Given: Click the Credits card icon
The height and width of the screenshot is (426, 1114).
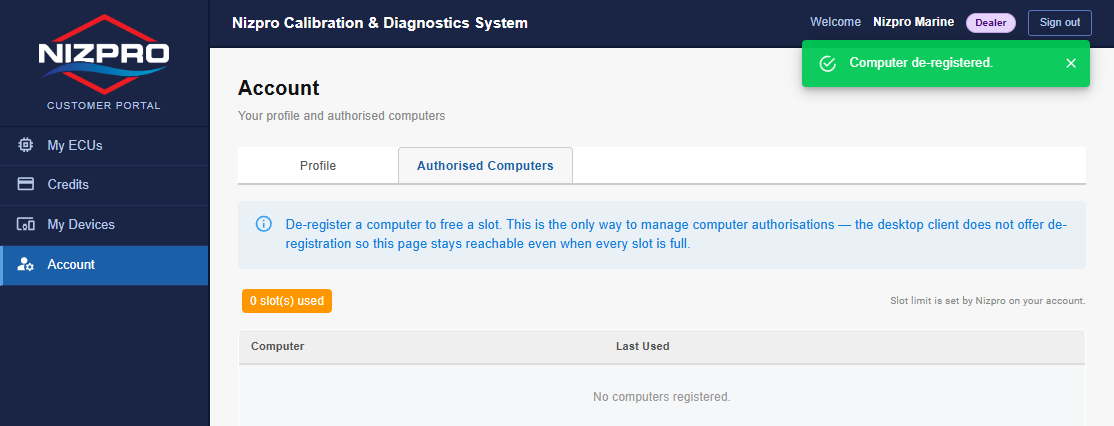Looking at the screenshot, I should click(26, 185).
